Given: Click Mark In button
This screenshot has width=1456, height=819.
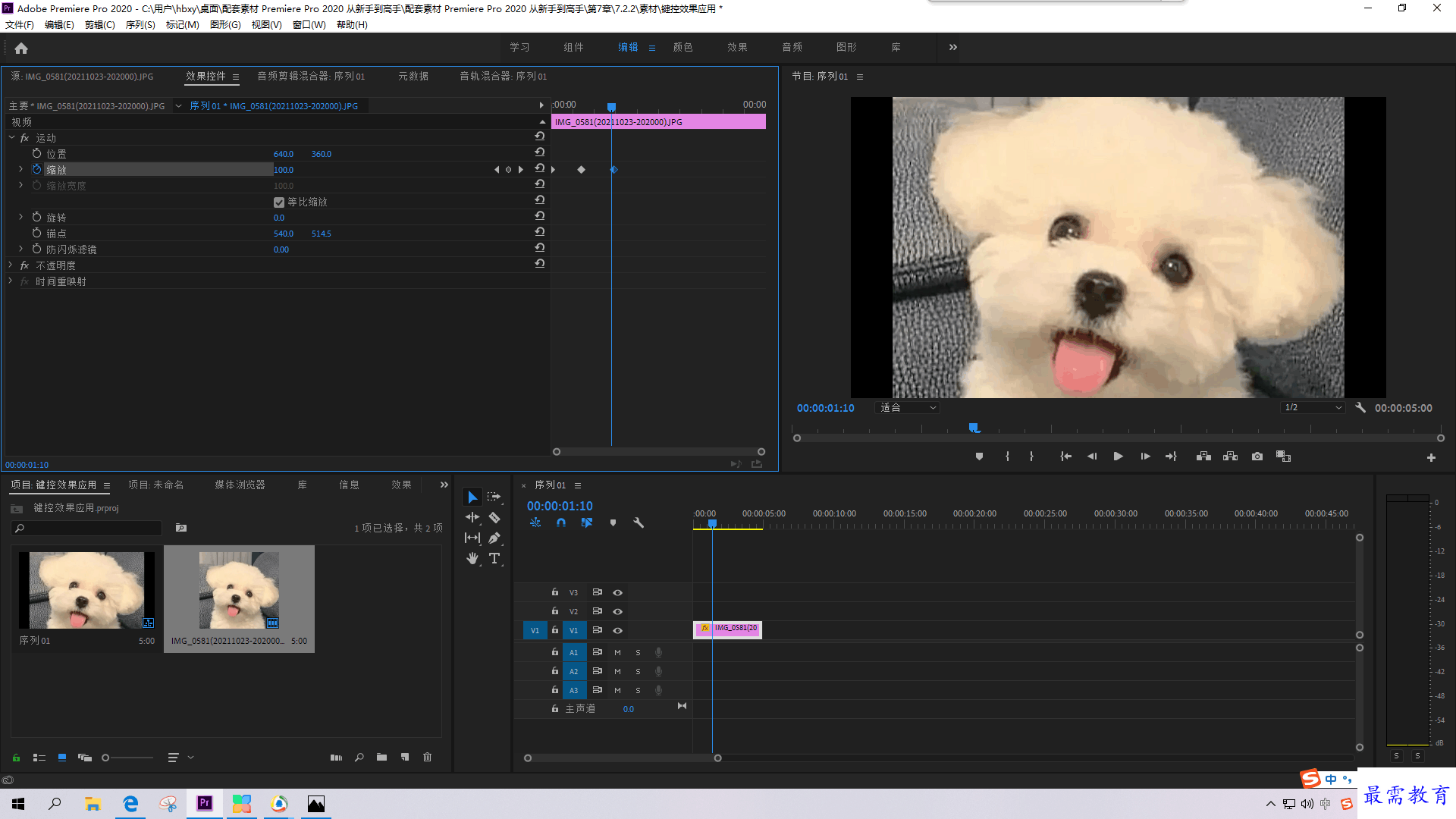Looking at the screenshot, I should tap(1007, 457).
